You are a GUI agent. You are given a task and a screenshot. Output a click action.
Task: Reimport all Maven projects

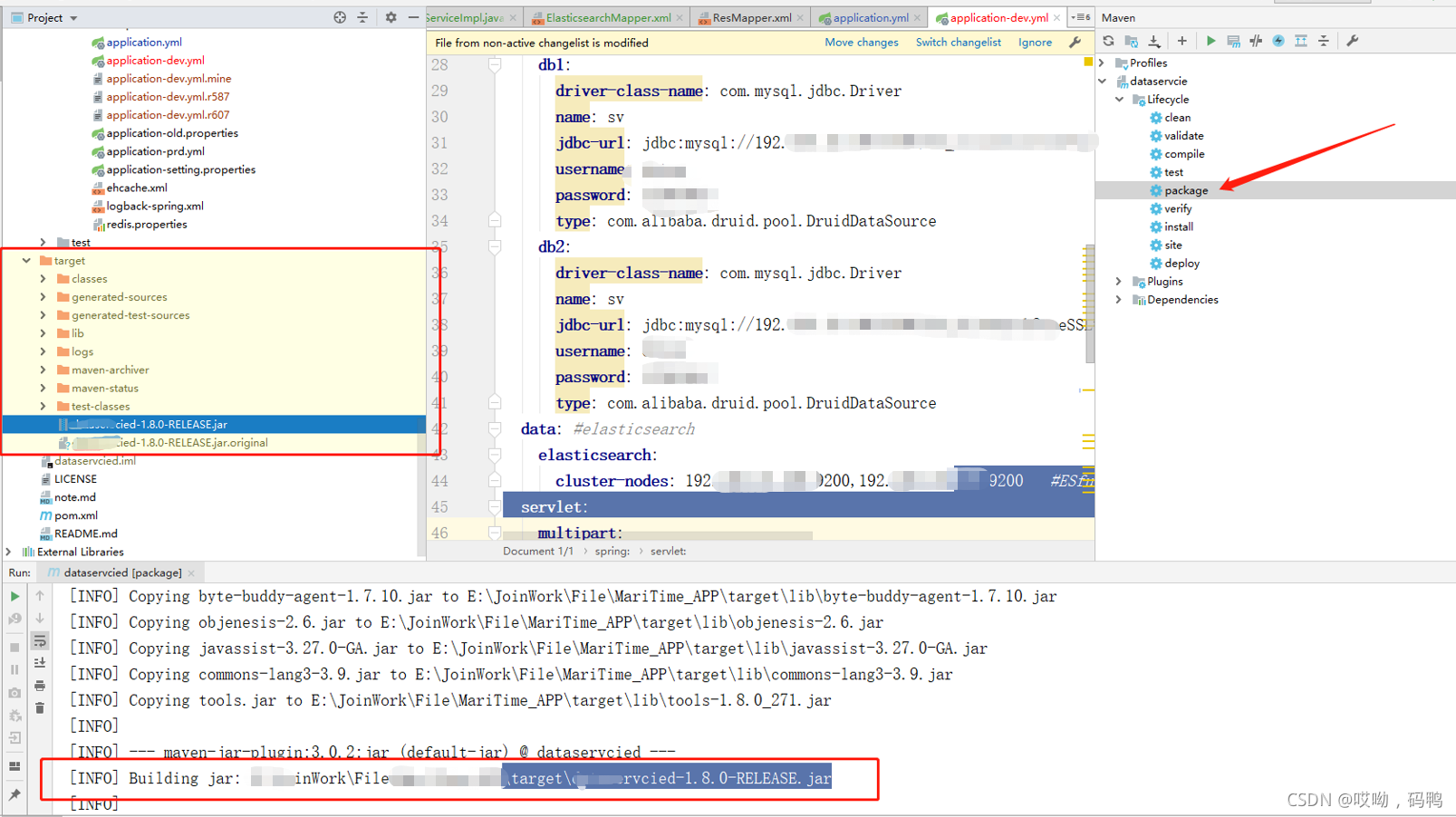(x=1108, y=41)
